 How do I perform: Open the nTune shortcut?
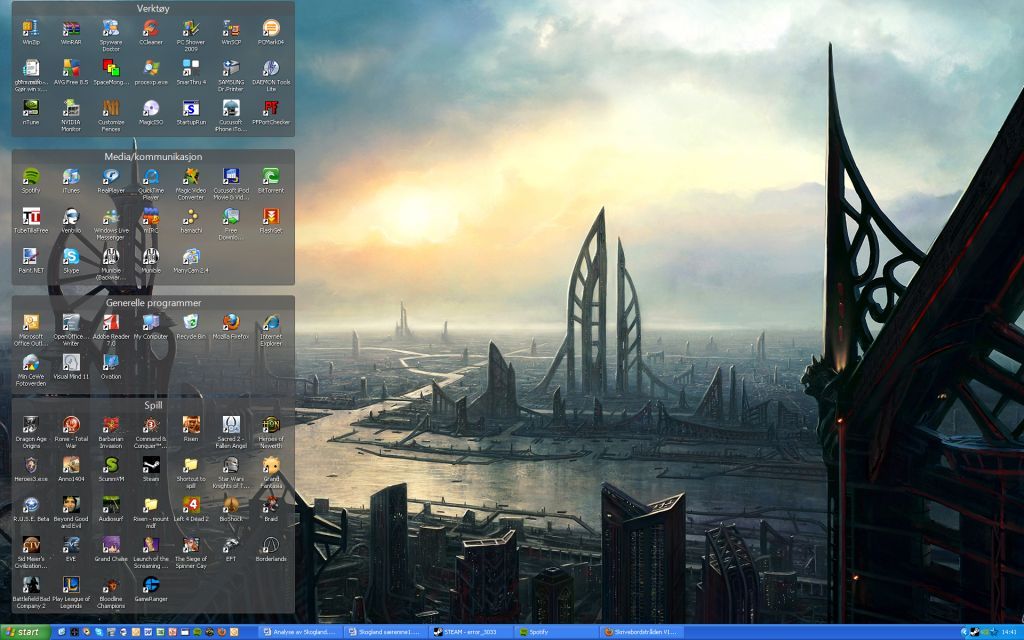point(31,112)
